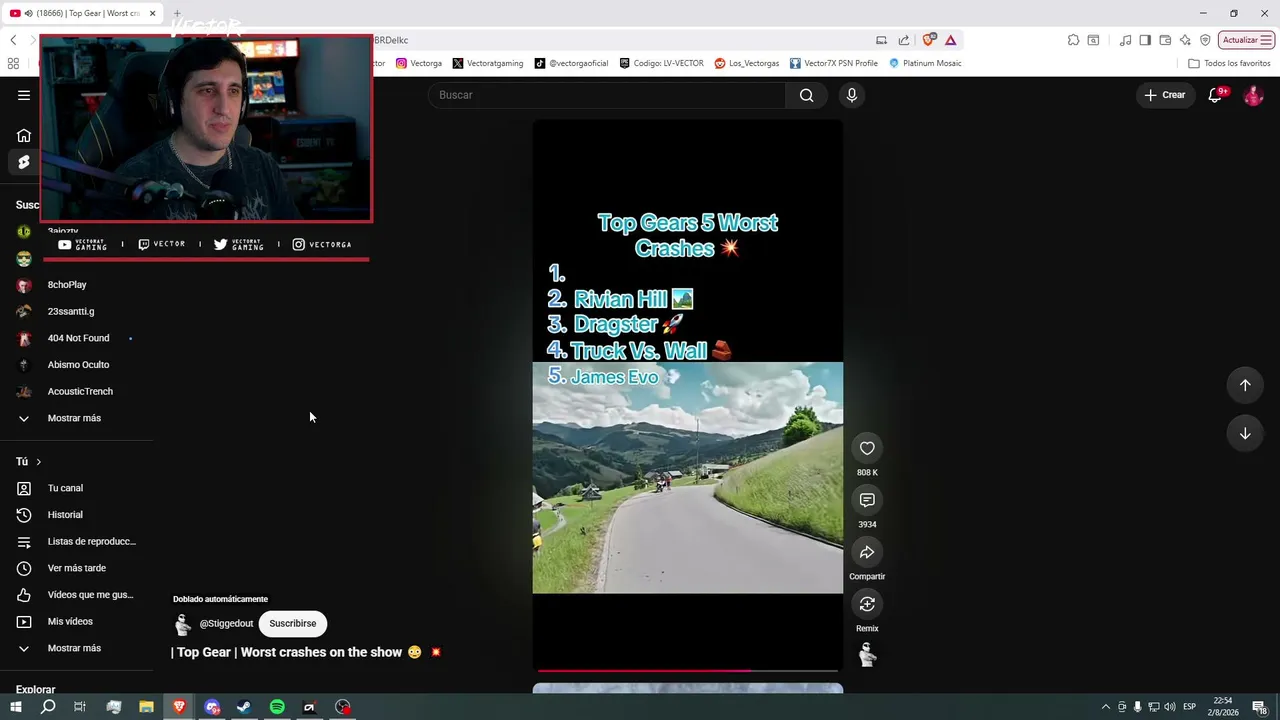Viewport: 1280px width, 720px height.
Task: Show hidden system tray icons
Action: click(x=1105, y=707)
